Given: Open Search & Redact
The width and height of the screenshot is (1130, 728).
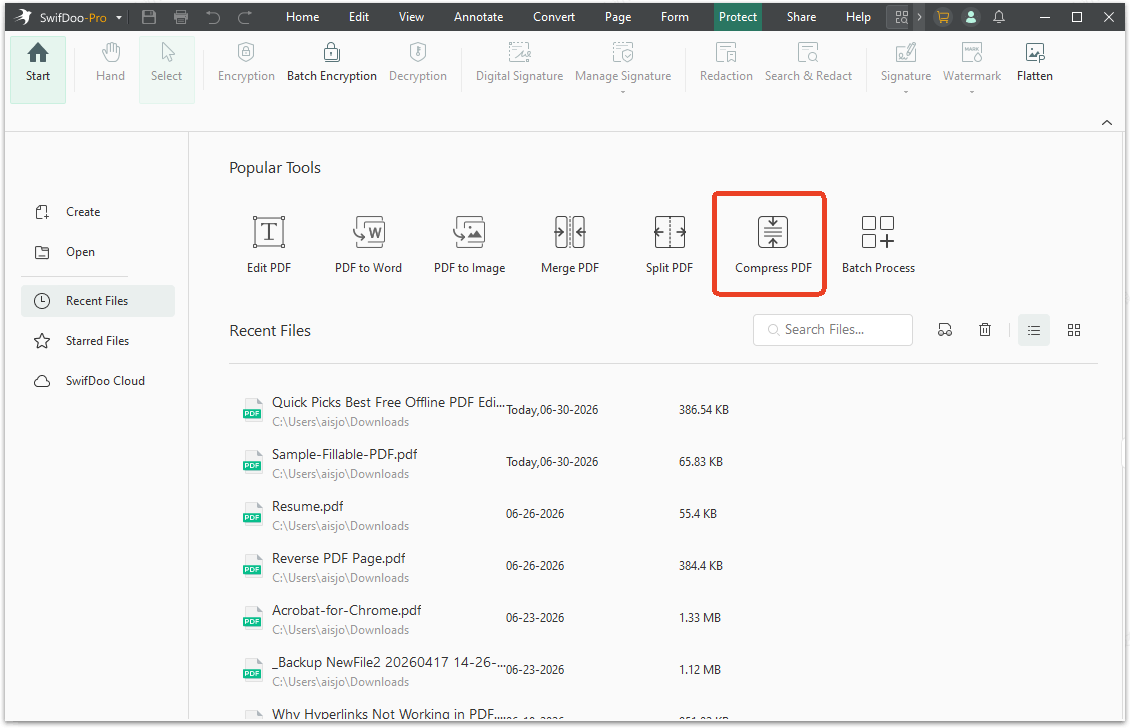Looking at the screenshot, I should click(x=808, y=63).
